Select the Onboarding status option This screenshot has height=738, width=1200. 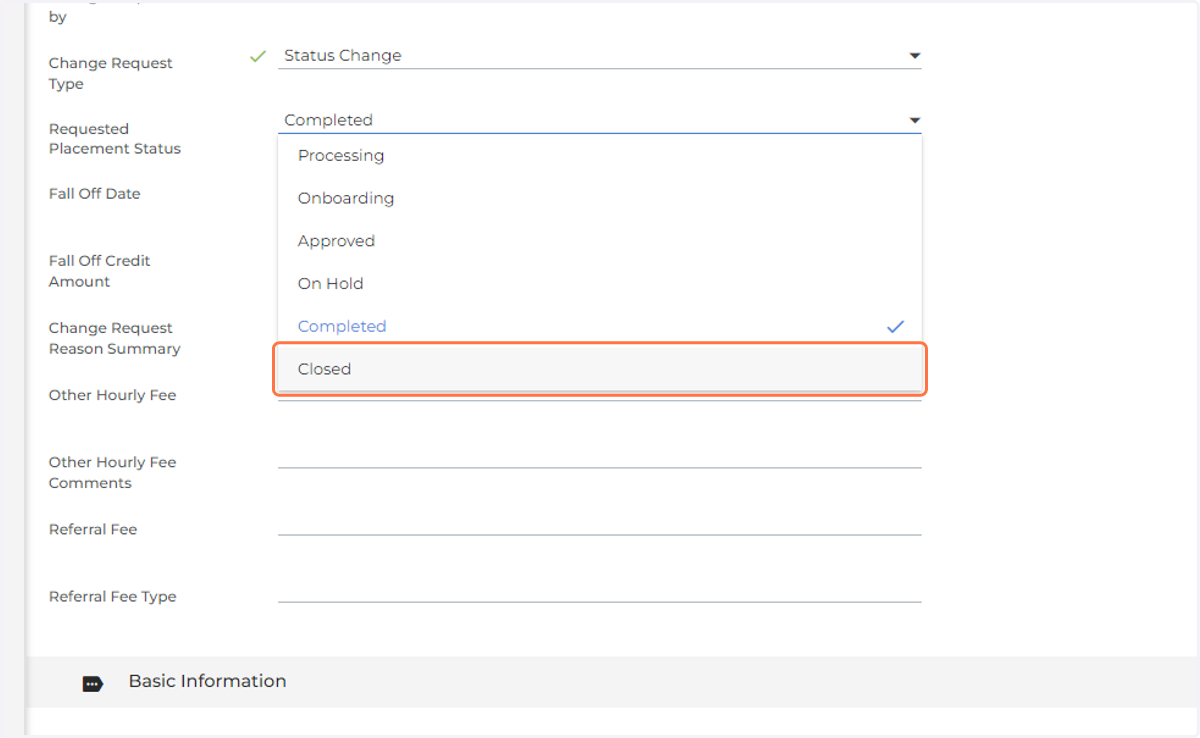click(600, 198)
